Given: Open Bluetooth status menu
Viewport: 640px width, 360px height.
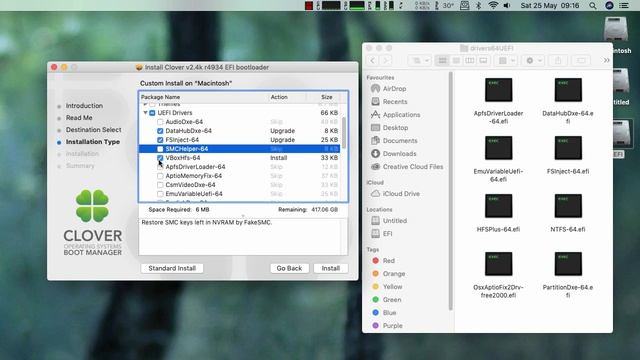Looking at the screenshot, I should point(479,6).
